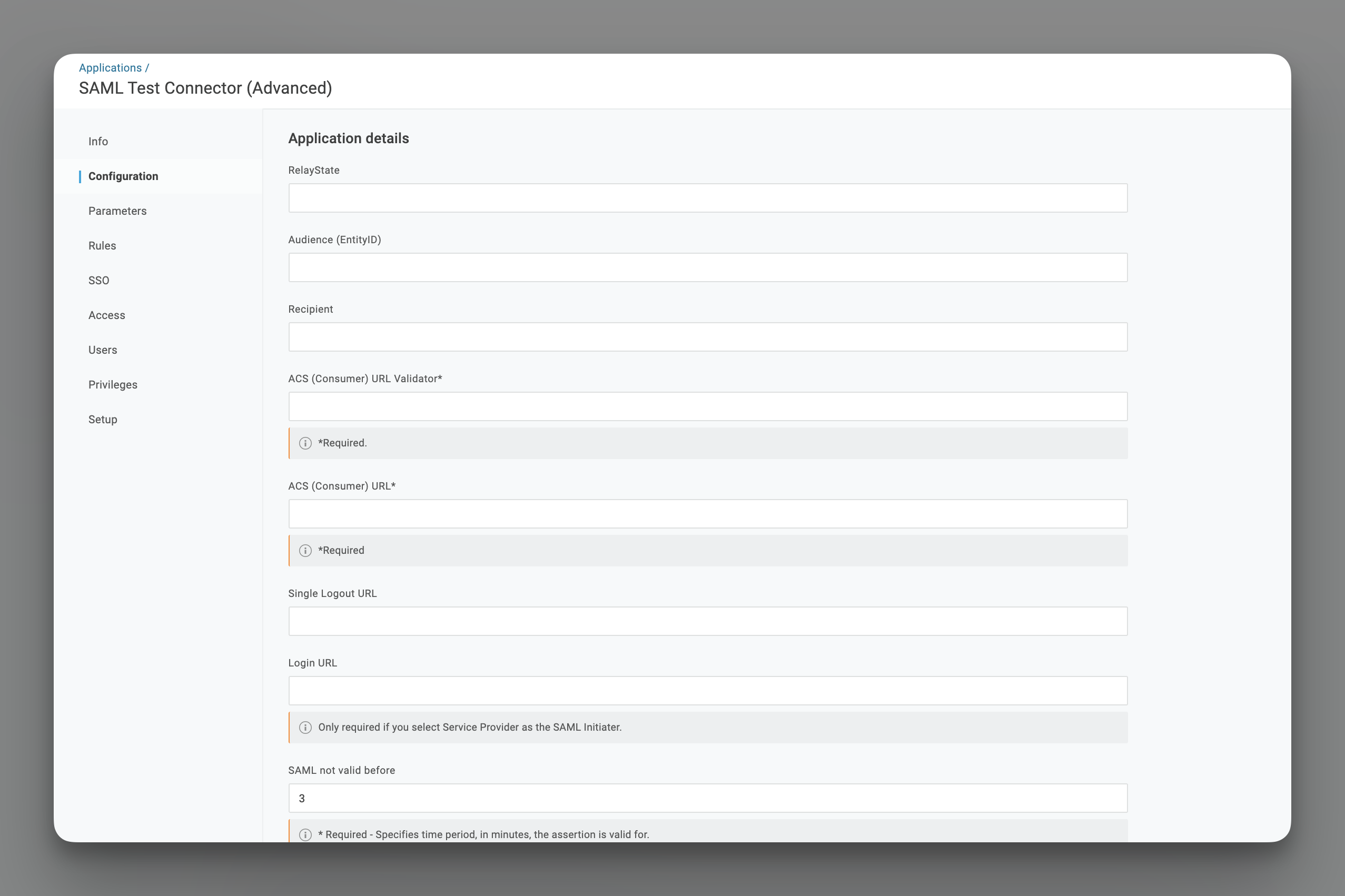Click the Audience (EntityID) field

pos(708,267)
